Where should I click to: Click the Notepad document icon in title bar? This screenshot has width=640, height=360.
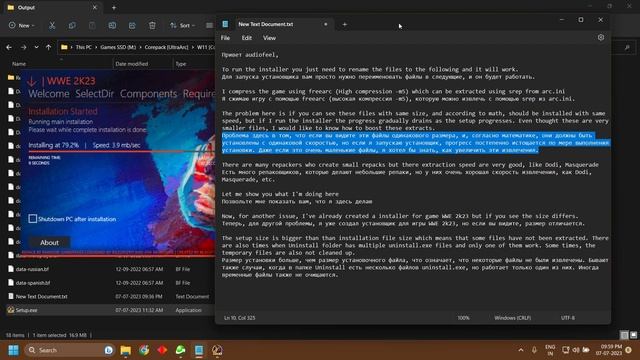225,24
